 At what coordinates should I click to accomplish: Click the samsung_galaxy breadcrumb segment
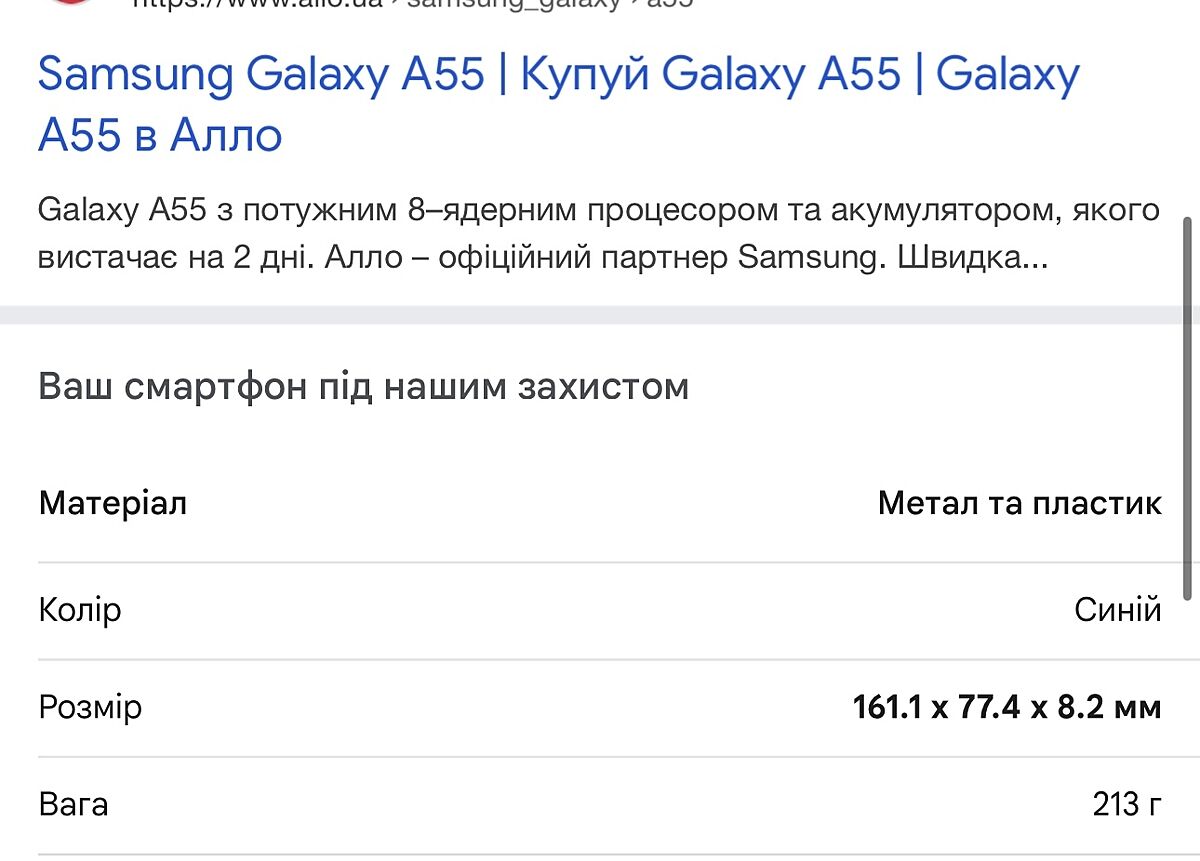pyautogui.click(x=514, y=3)
